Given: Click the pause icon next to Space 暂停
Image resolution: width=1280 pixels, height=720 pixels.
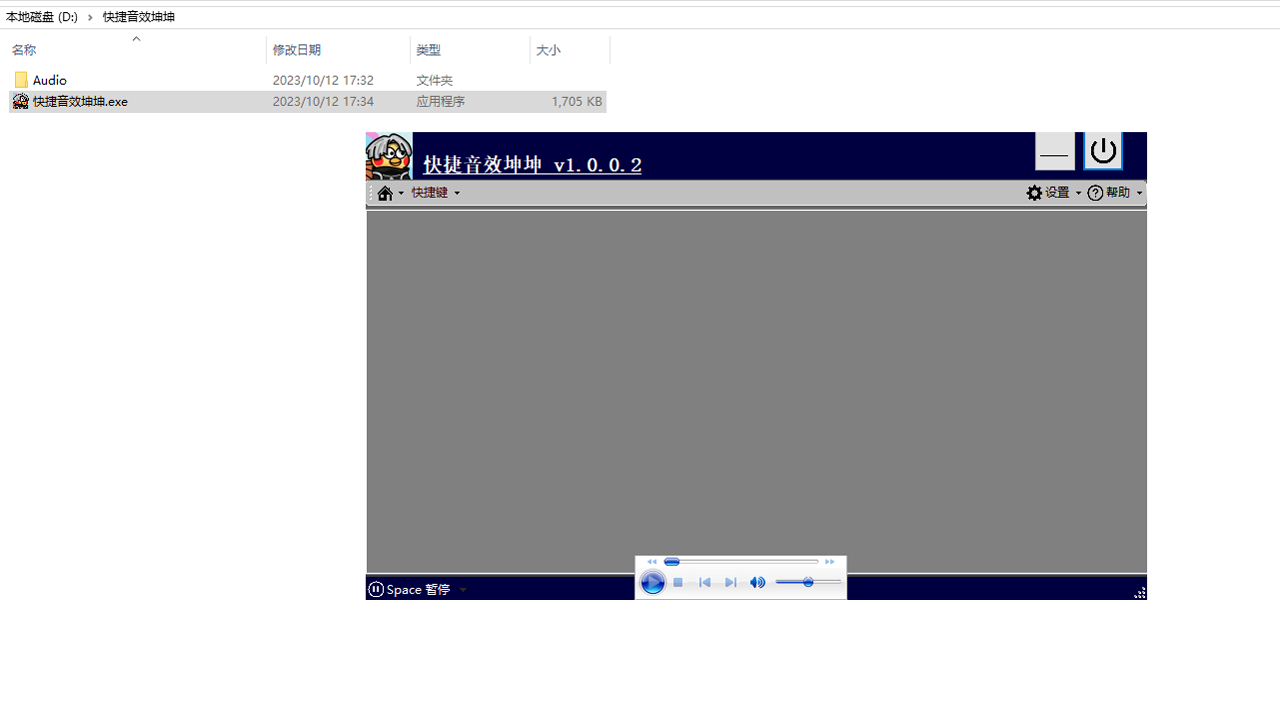Looking at the screenshot, I should click(x=375, y=589).
